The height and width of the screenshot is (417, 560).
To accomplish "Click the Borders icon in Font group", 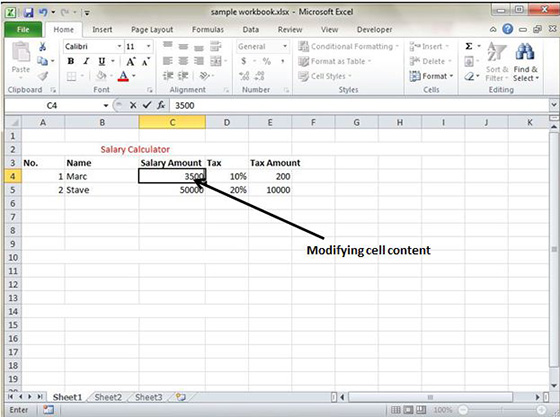I will click(71, 76).
